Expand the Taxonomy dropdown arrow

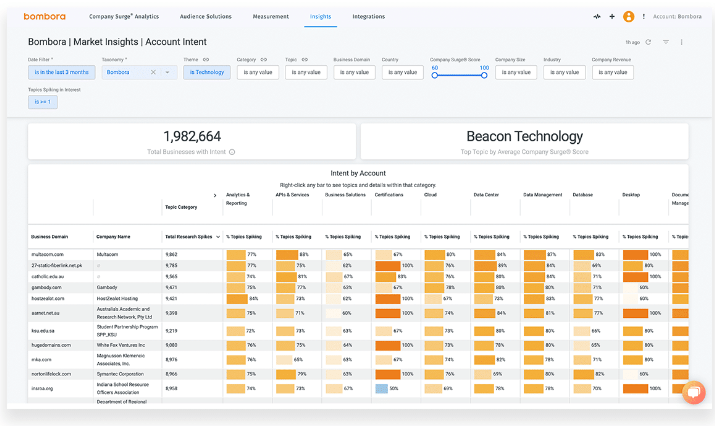(167, 72)
